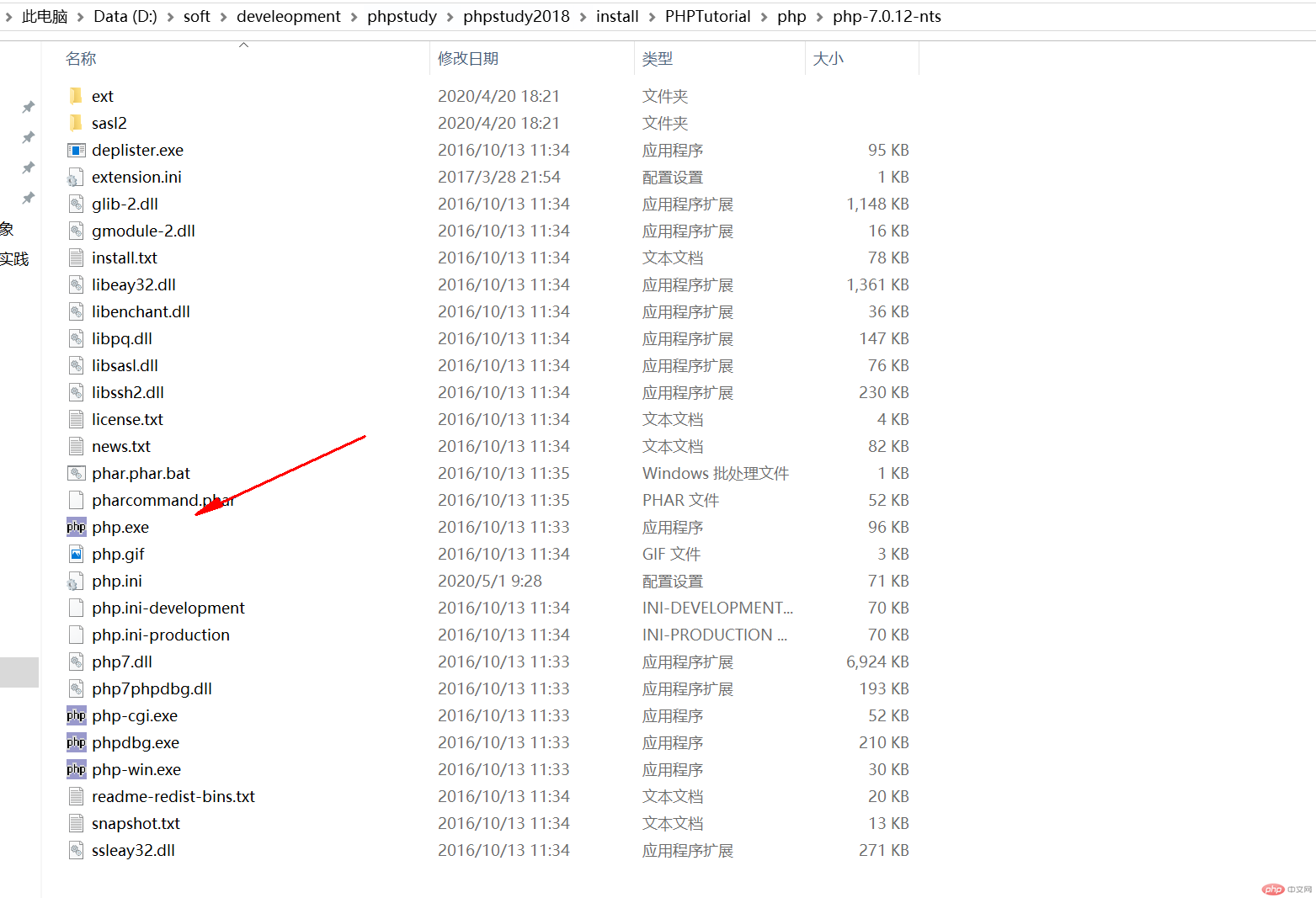1316x898 pixels.
Task: Navigate to phpstudy2018 in the breadcrumb
Action: (516, 17)
